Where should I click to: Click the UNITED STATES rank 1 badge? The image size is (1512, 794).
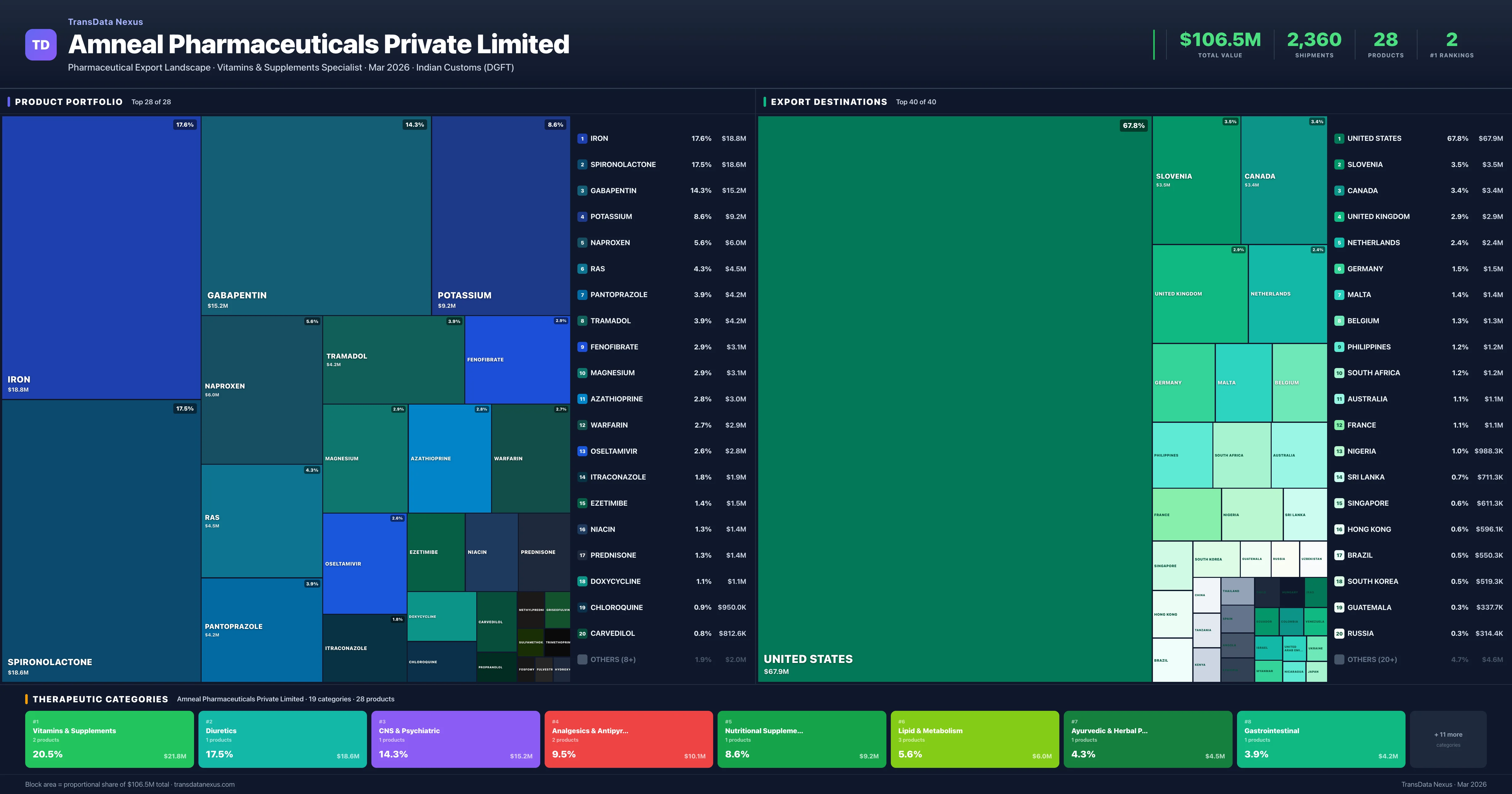pyautogui.click(x=1339, y=139)
